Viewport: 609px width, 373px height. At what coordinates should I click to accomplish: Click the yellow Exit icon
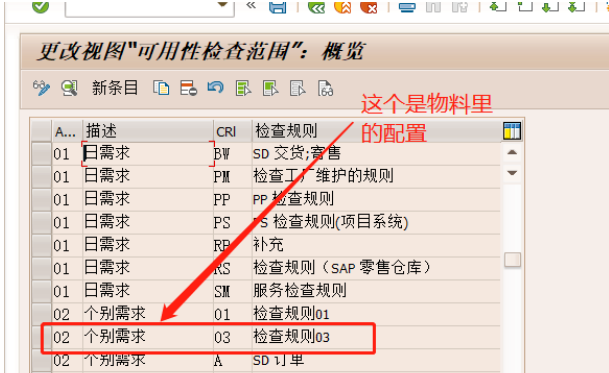343,7
